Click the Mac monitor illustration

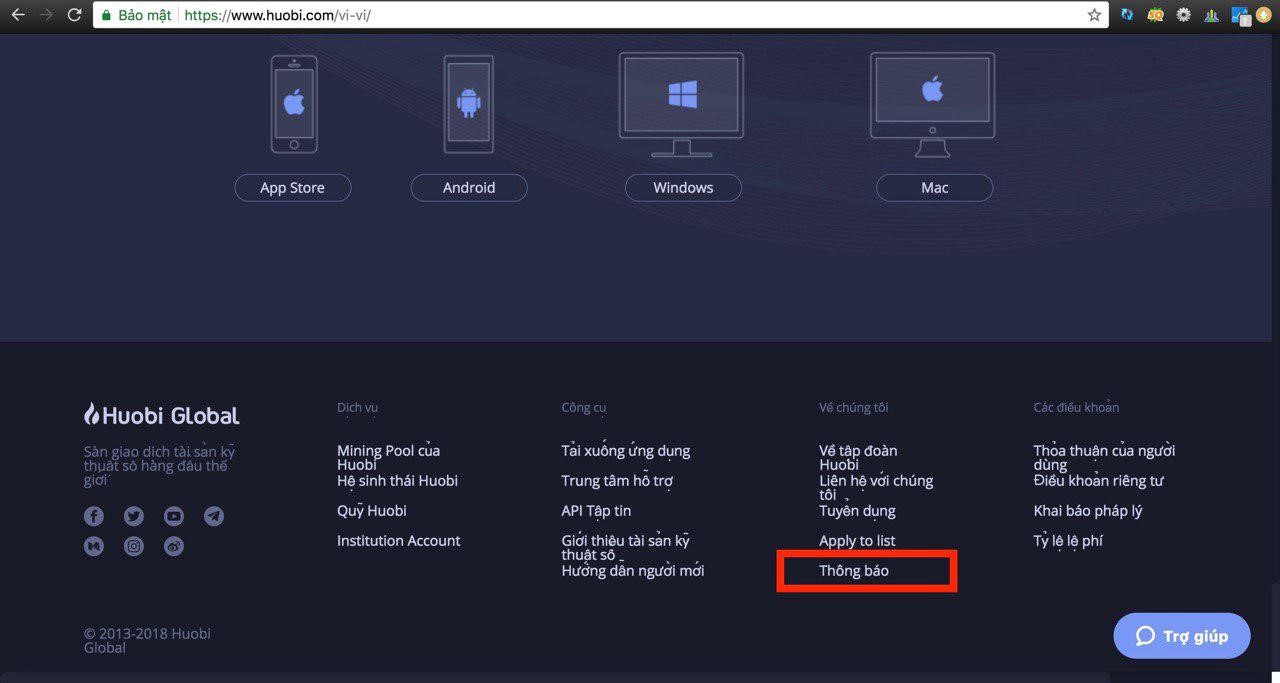click(933, 105)
